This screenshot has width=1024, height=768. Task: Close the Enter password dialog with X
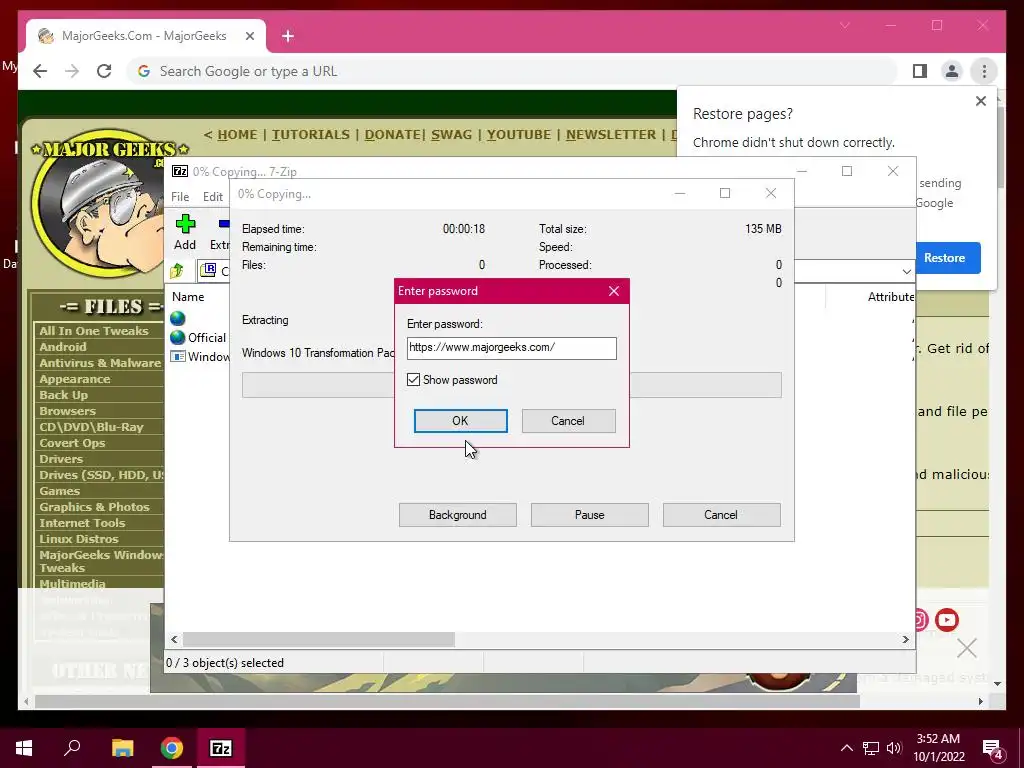614,291
